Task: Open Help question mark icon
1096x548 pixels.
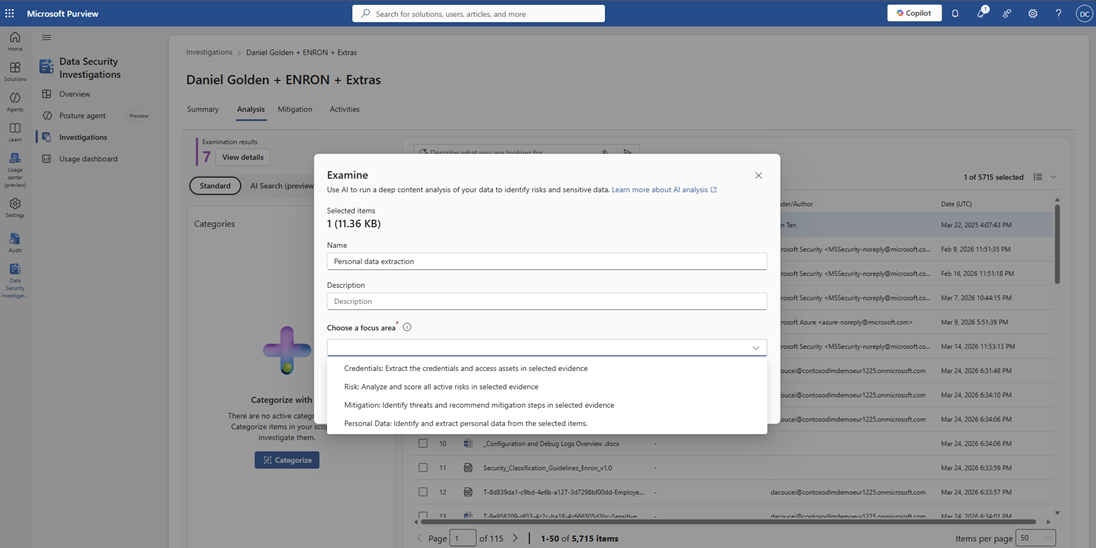Action: 1058,13
